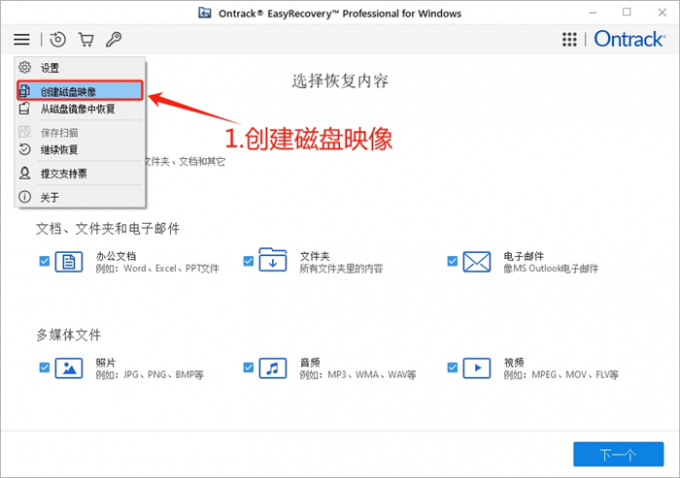680x478 pixels.
Task: Click the description 例如: JPG、PNG、BMP等
Action: (x=150, y=374)
